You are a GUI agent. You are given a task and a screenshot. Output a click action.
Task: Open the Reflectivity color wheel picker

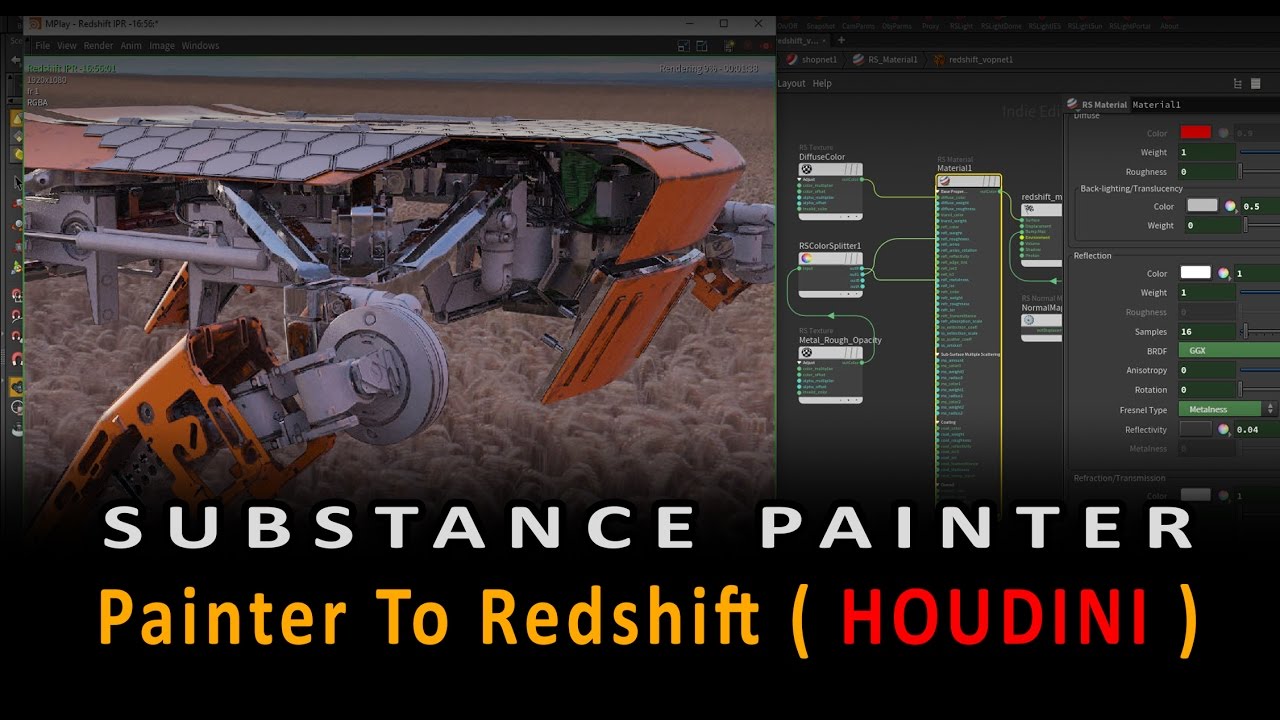tap(1223, 429)
